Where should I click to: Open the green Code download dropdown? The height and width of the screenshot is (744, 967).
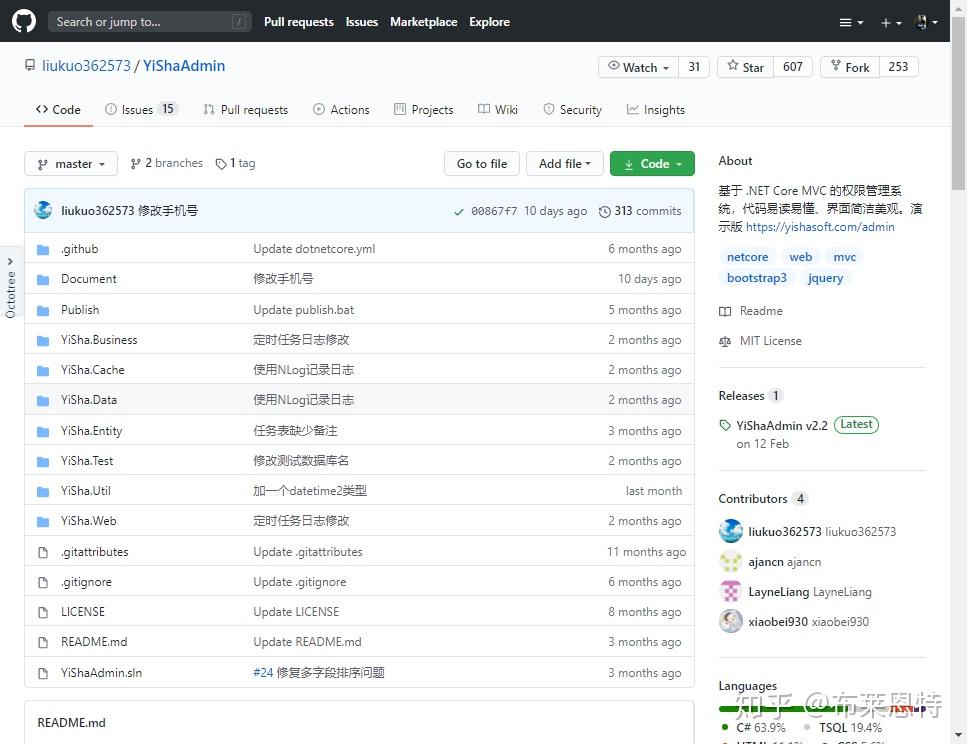click(x=652, y=163)
